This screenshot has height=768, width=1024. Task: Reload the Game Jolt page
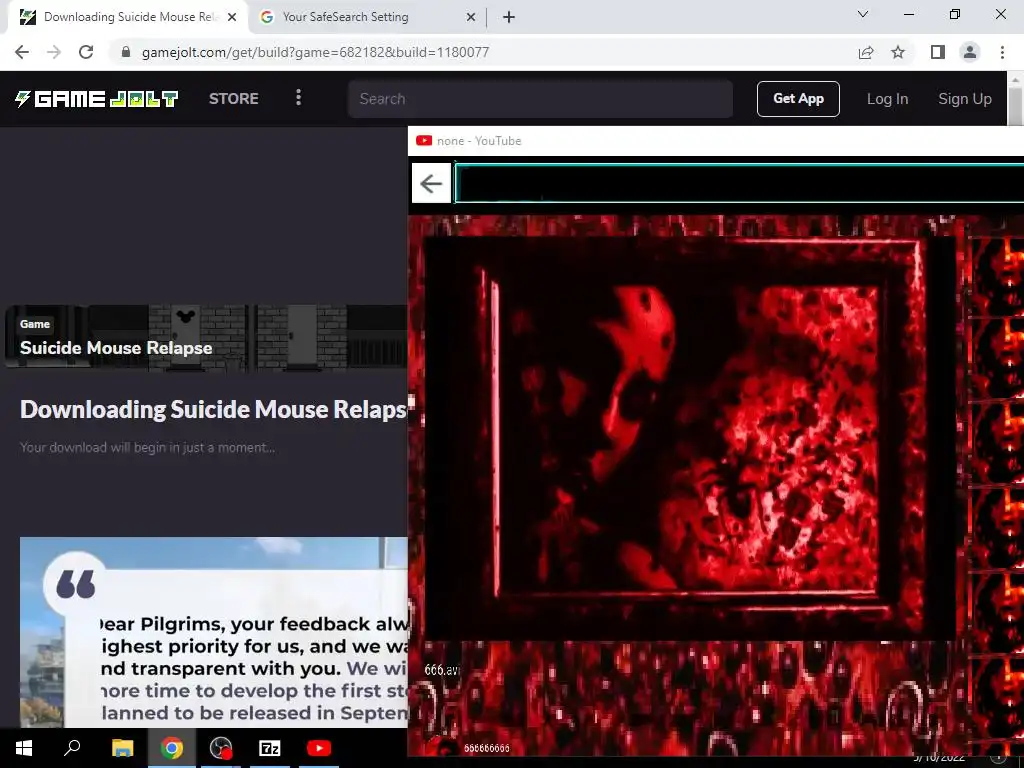pyautogui.click(x=86, y=52)
